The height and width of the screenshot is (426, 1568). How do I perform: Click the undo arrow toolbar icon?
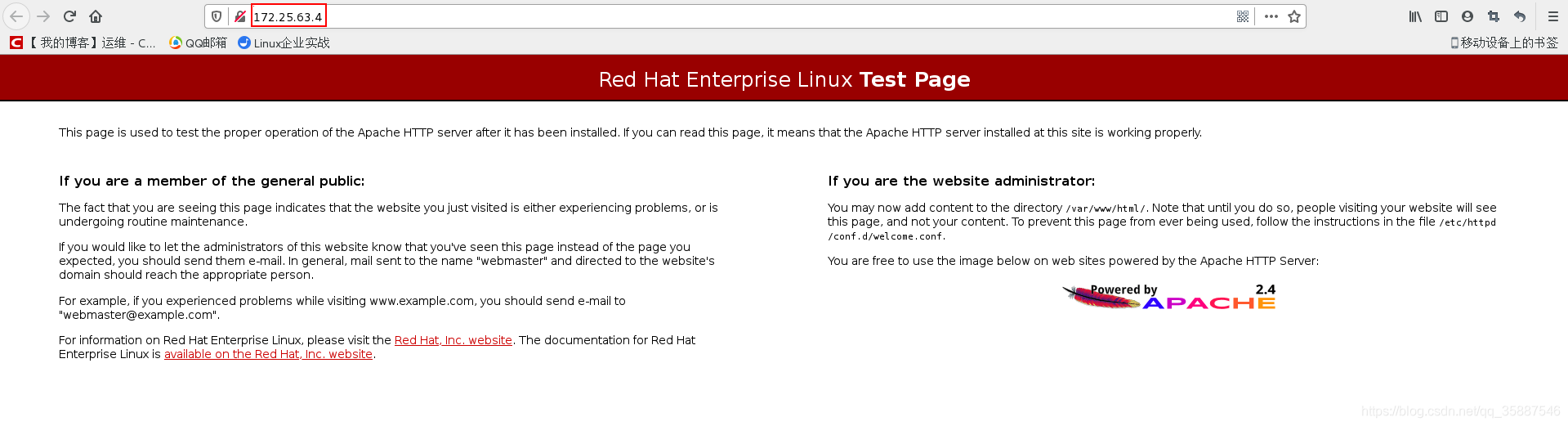click(1520, 16)
